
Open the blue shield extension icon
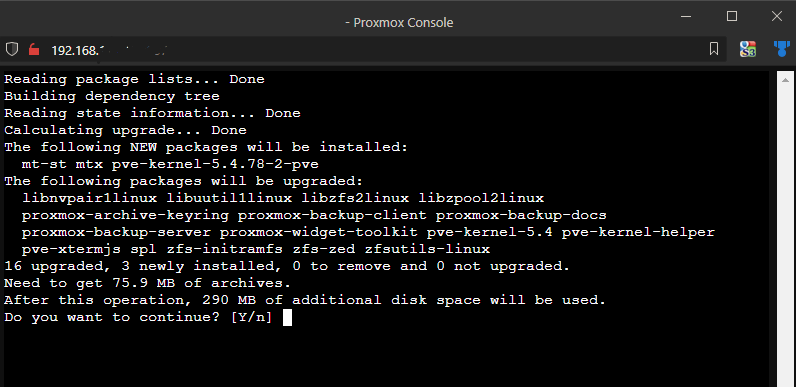click(x=782, y=49)
